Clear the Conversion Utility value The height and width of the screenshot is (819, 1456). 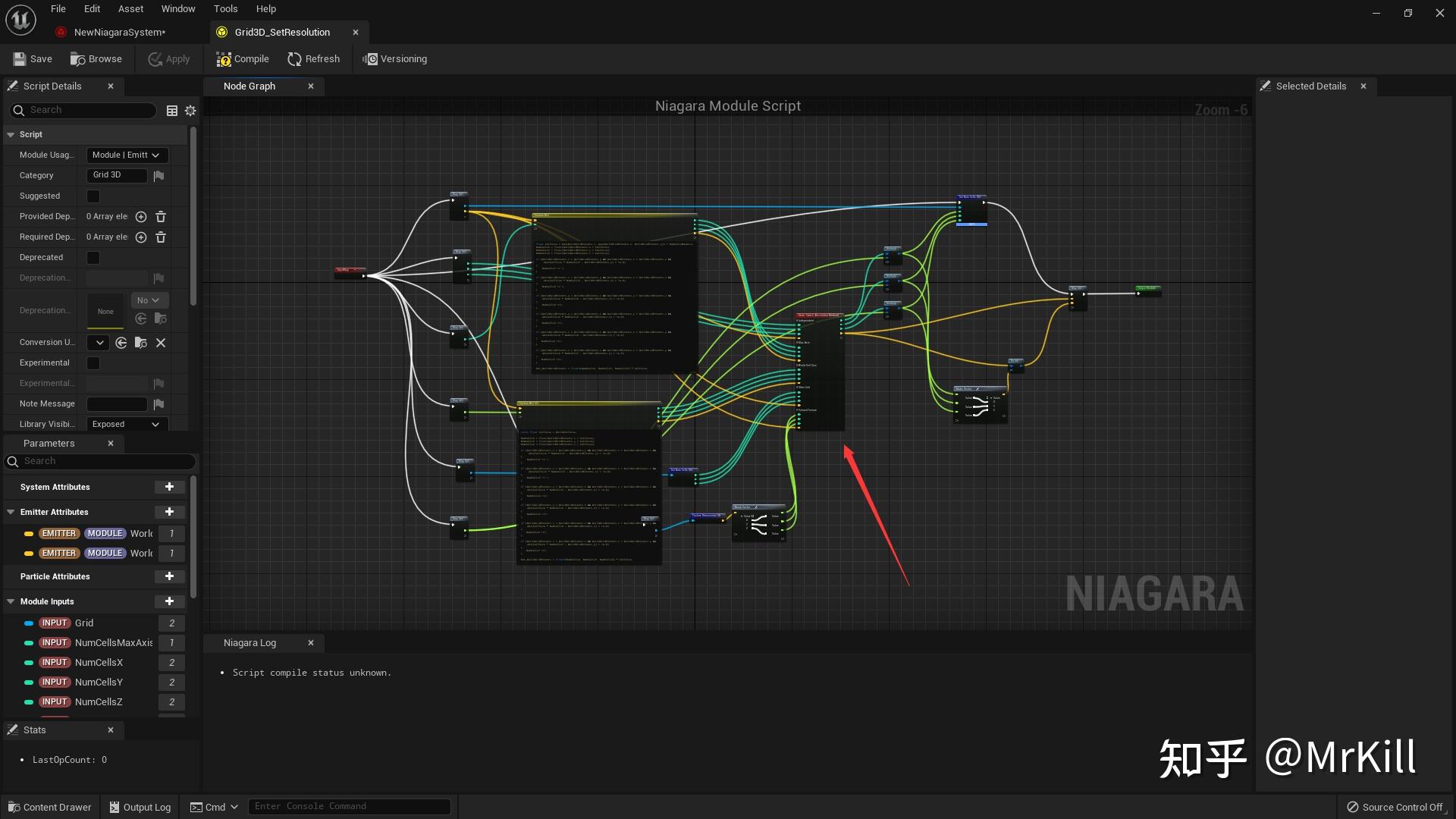(161, 343)
